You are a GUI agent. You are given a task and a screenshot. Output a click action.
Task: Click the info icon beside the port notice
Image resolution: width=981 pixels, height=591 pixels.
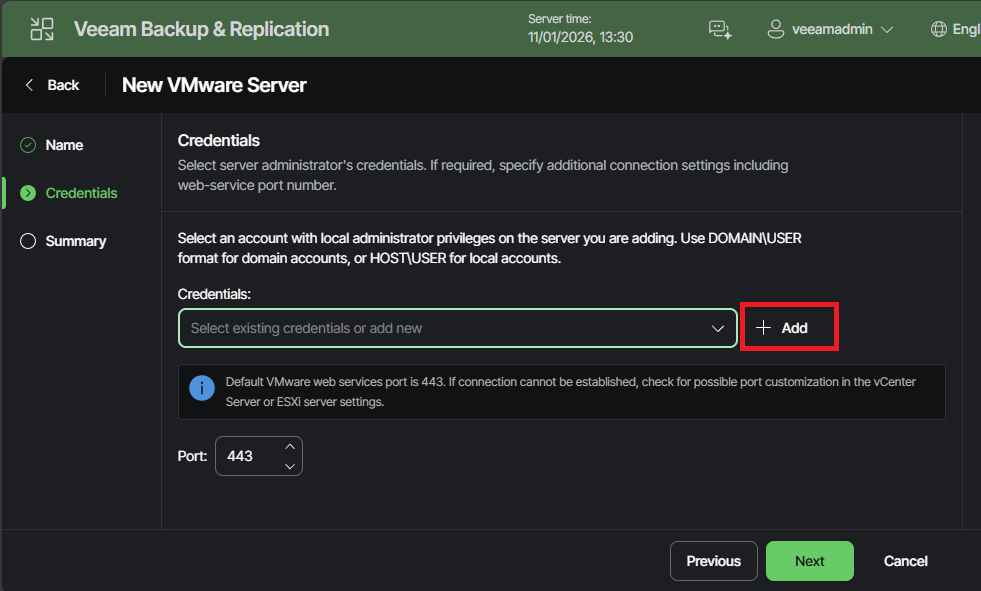point(201,387)
